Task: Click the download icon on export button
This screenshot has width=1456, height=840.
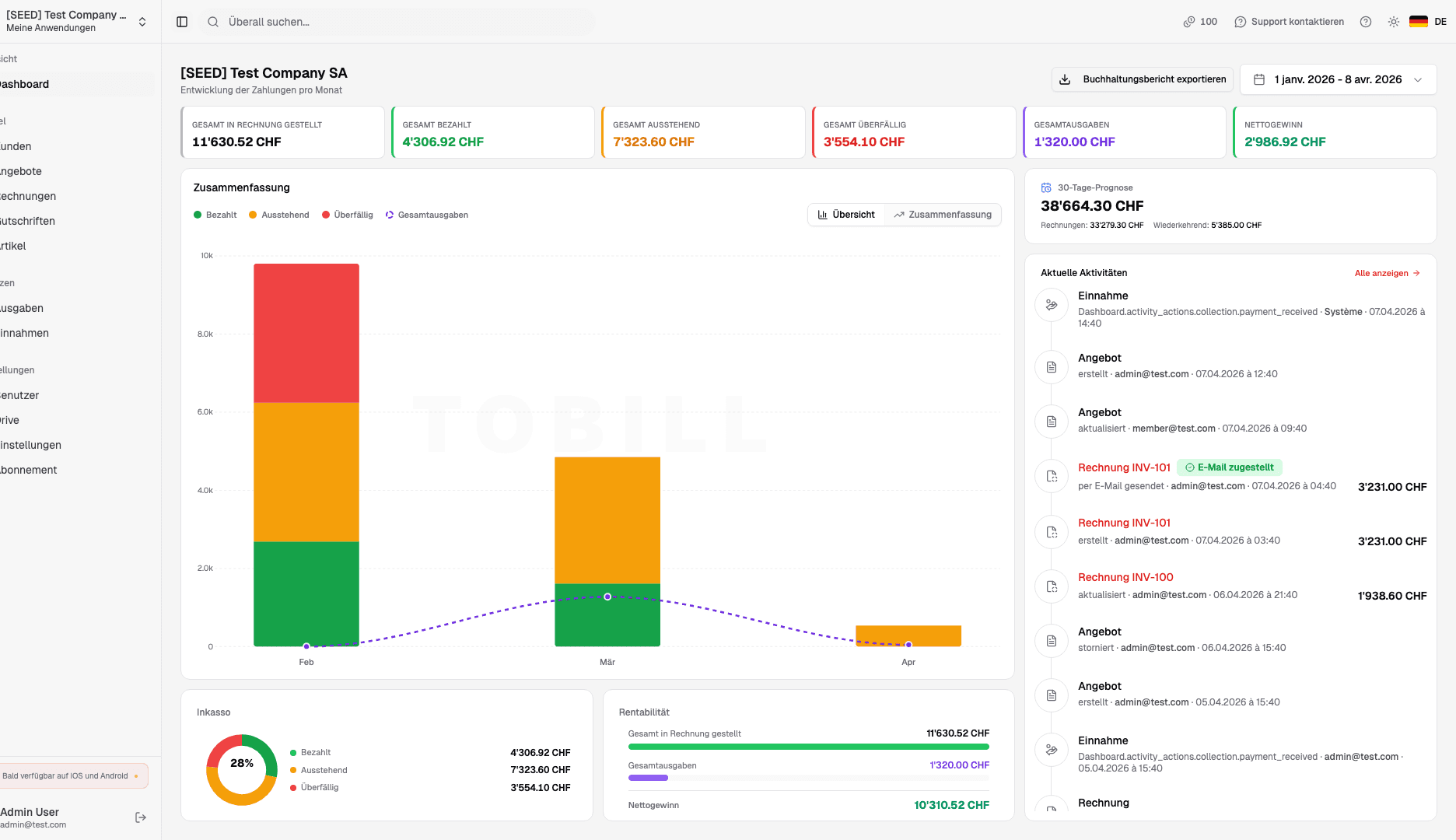Action: [x=1064, y=79]
